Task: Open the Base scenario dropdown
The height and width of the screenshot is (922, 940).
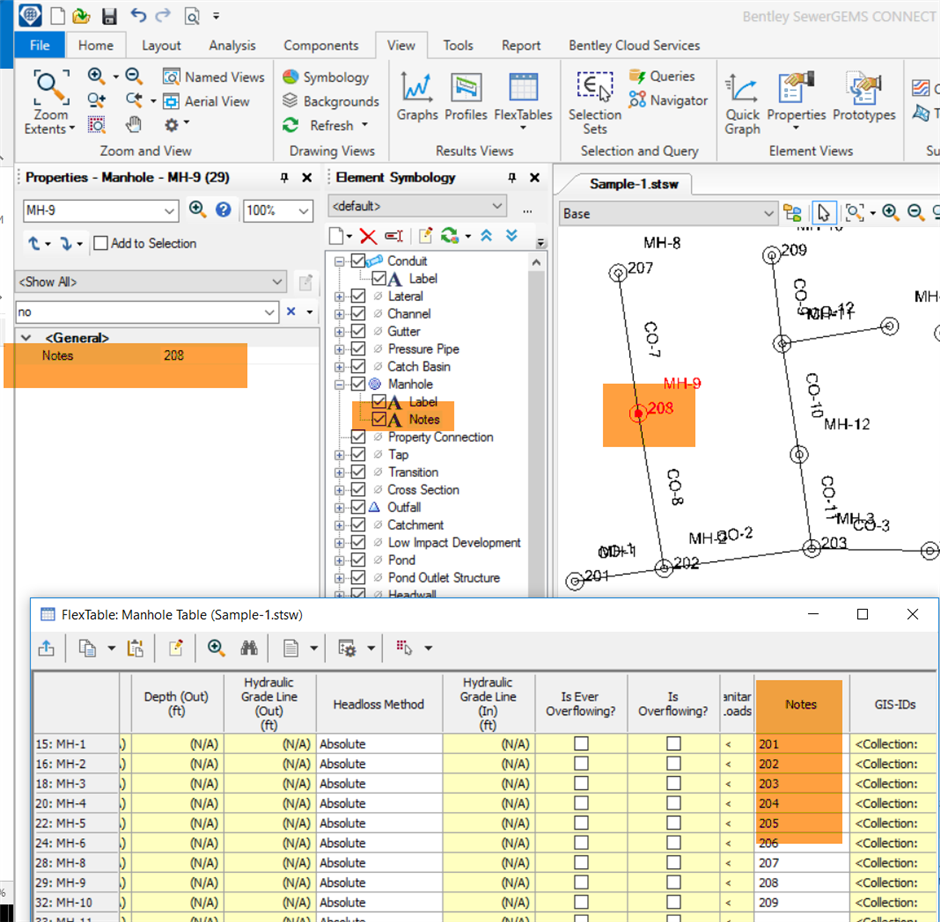Action: [x=768, y=213]
